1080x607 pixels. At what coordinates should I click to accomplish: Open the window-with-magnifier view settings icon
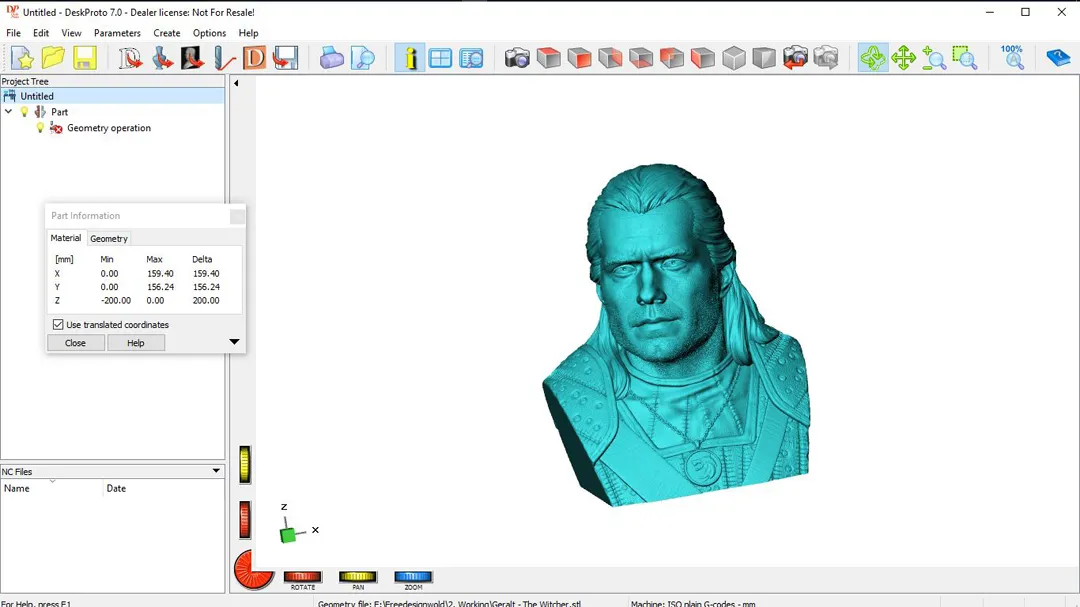pos(471,58)
